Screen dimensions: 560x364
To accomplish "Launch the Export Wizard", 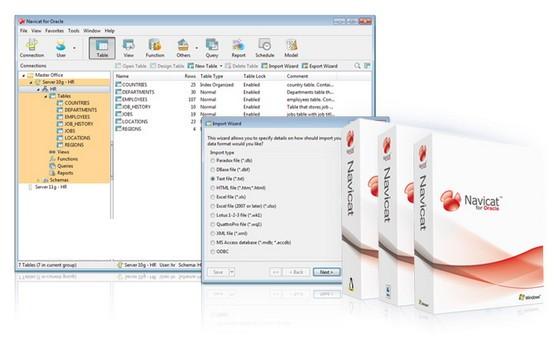I will pyautogui.click(x=320, y=66).
